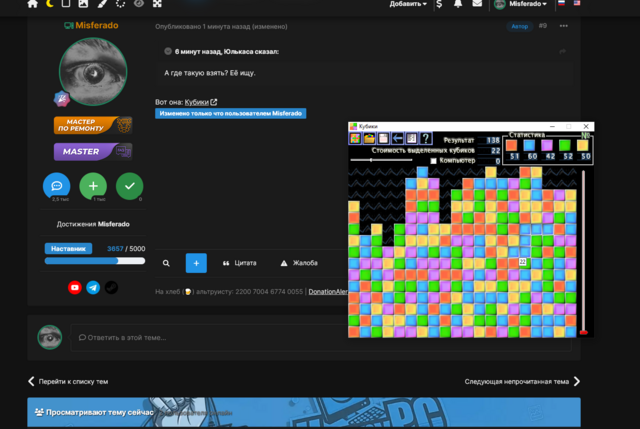
Task: Click the home icon in top navbar
Action: coord(32,4)
